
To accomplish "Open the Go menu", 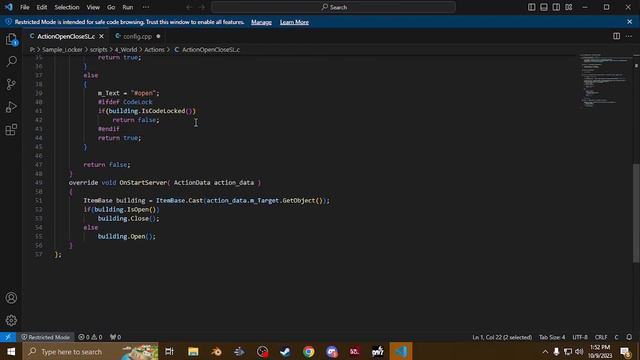I will pos(111,7).
